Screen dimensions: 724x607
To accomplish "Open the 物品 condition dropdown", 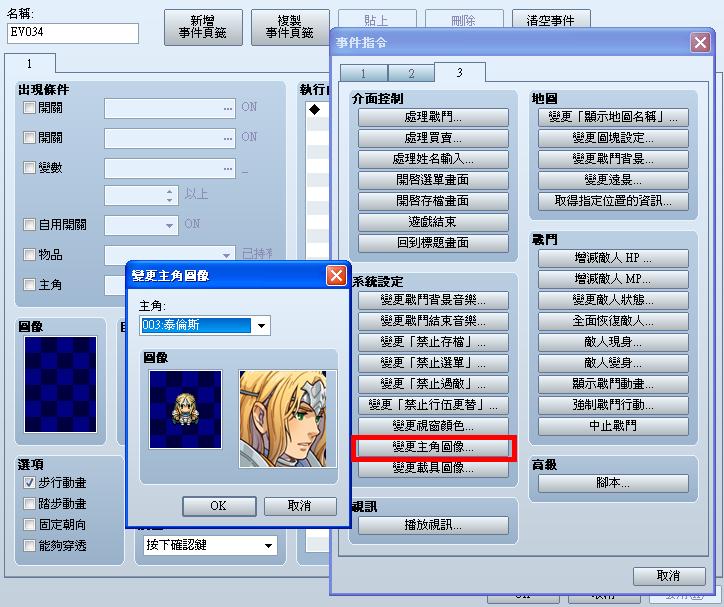I will (170, 255).
